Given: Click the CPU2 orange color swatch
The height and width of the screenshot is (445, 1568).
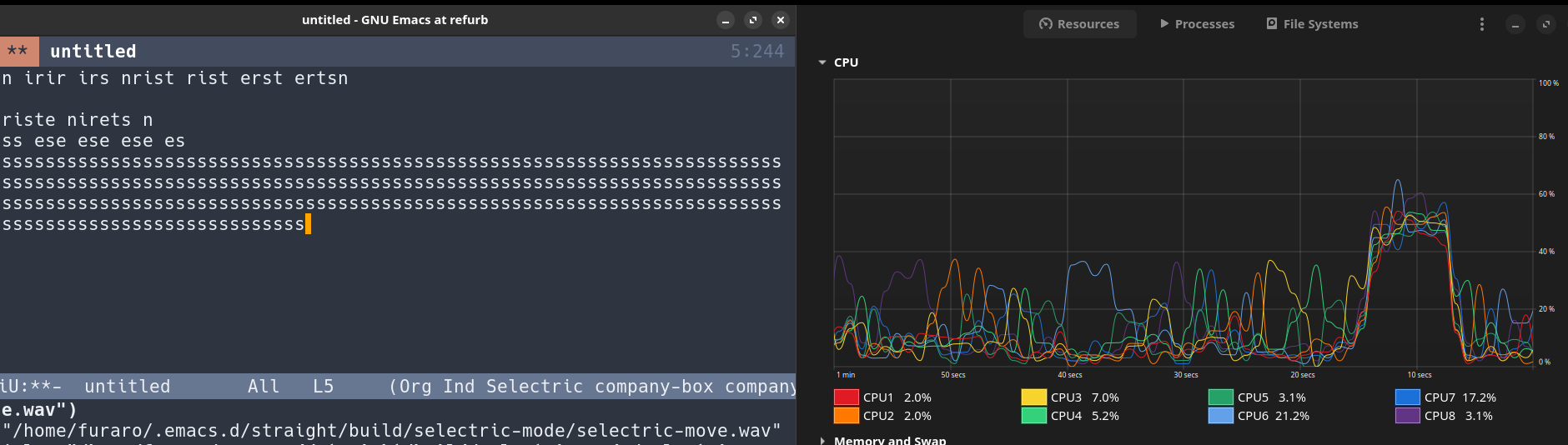Looking at the screenshot, I should pos(846,416).
